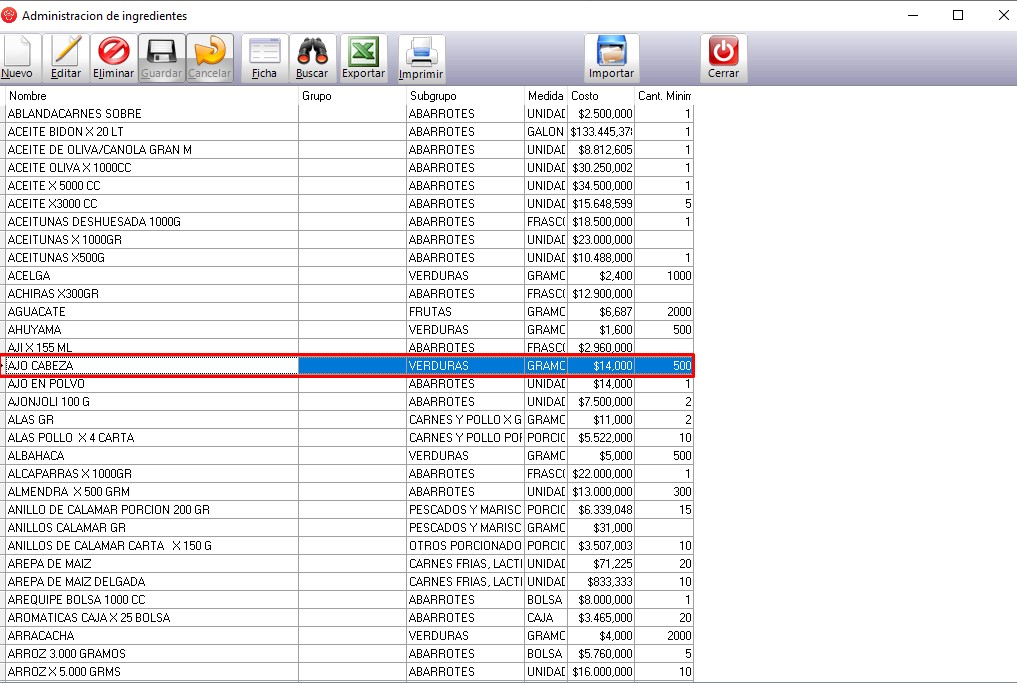Maximize the Administracion de ingredientes window

coord(958,15)
